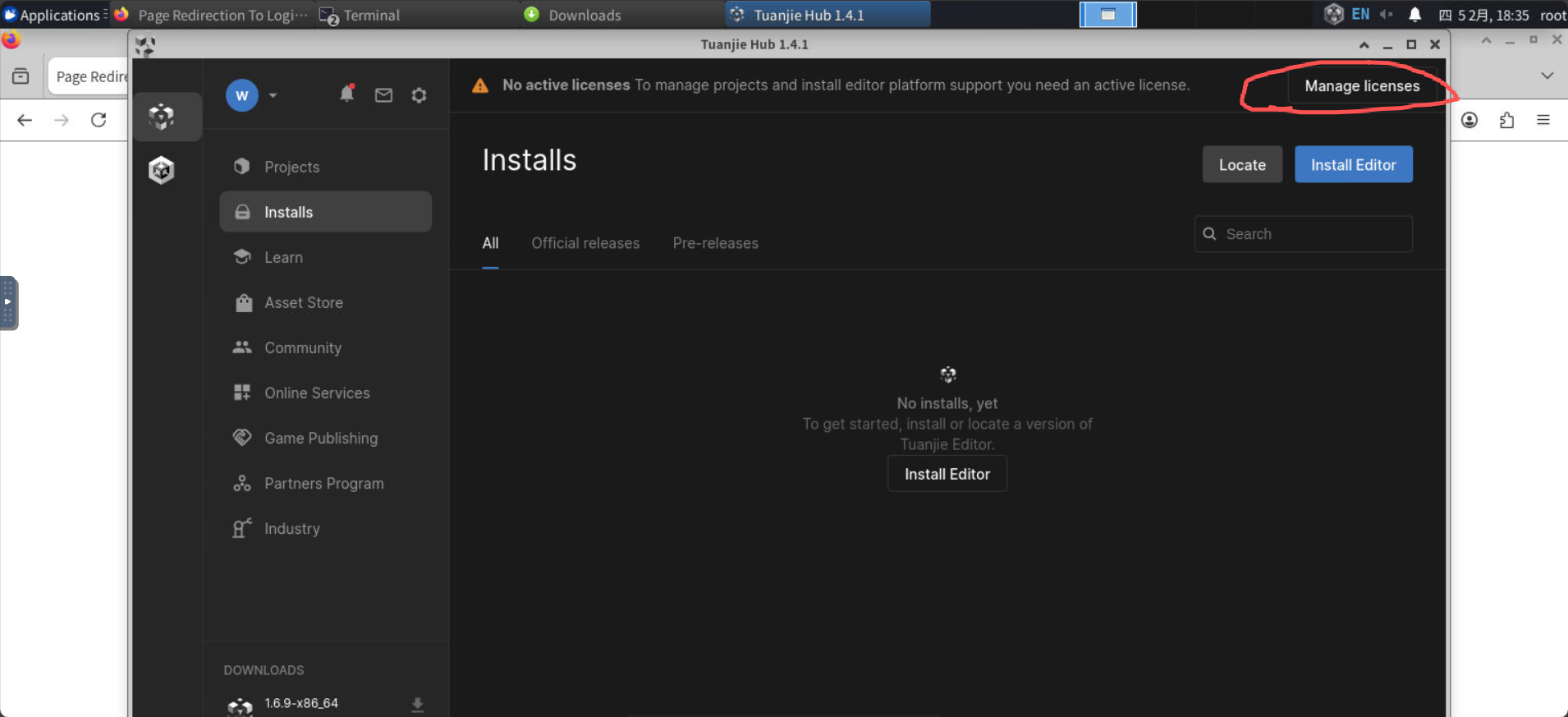
Task: Click the Community people icon
Action: [242, 347]
